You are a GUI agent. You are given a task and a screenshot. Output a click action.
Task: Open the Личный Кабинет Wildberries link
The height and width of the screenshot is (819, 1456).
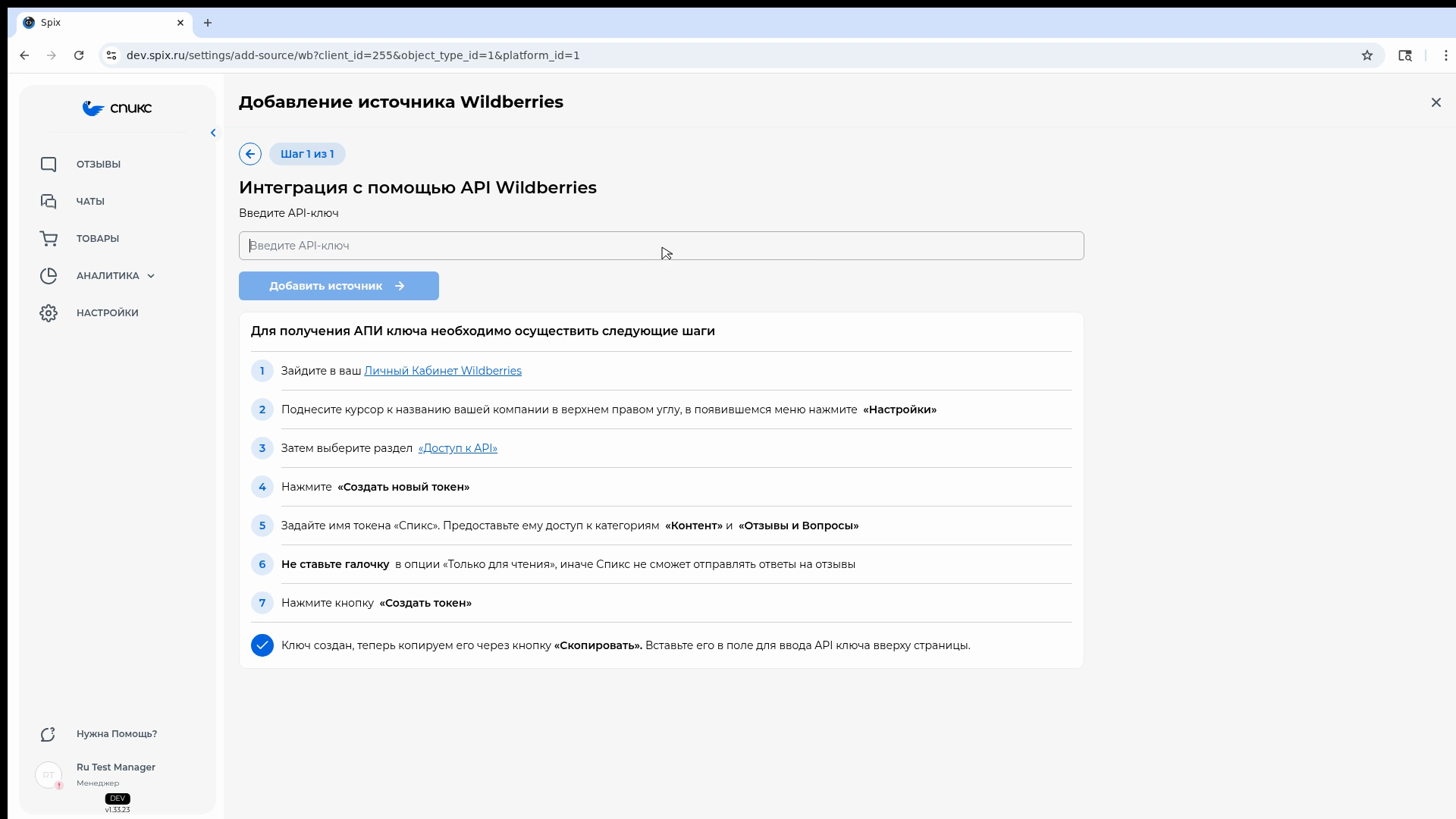443,371
